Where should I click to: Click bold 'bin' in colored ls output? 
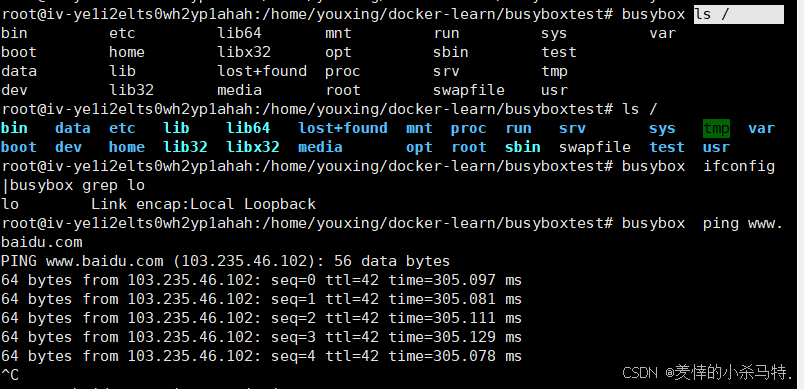click(x=14, y=128)
